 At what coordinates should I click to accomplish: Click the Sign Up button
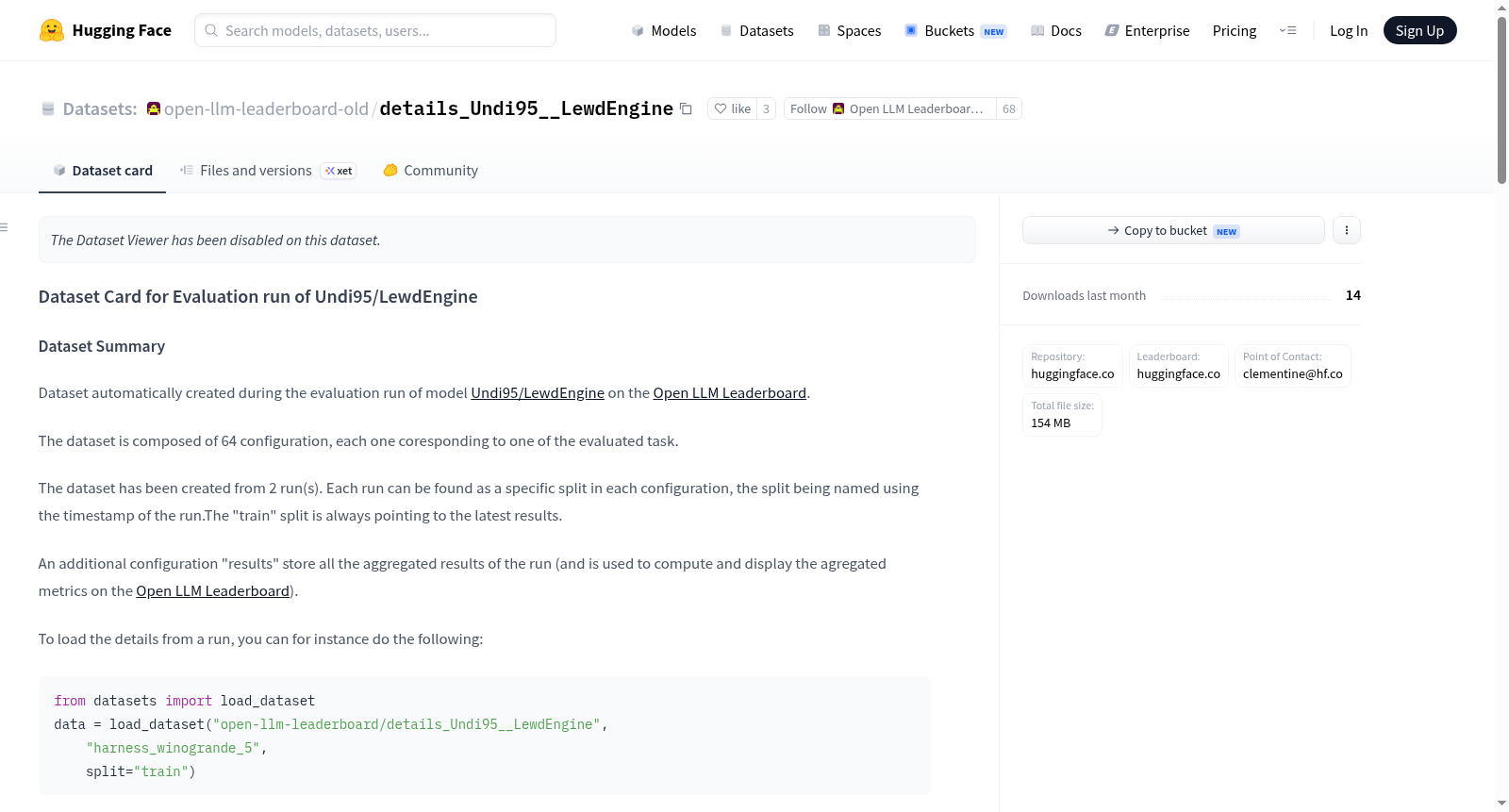[x=1419, y=30]
